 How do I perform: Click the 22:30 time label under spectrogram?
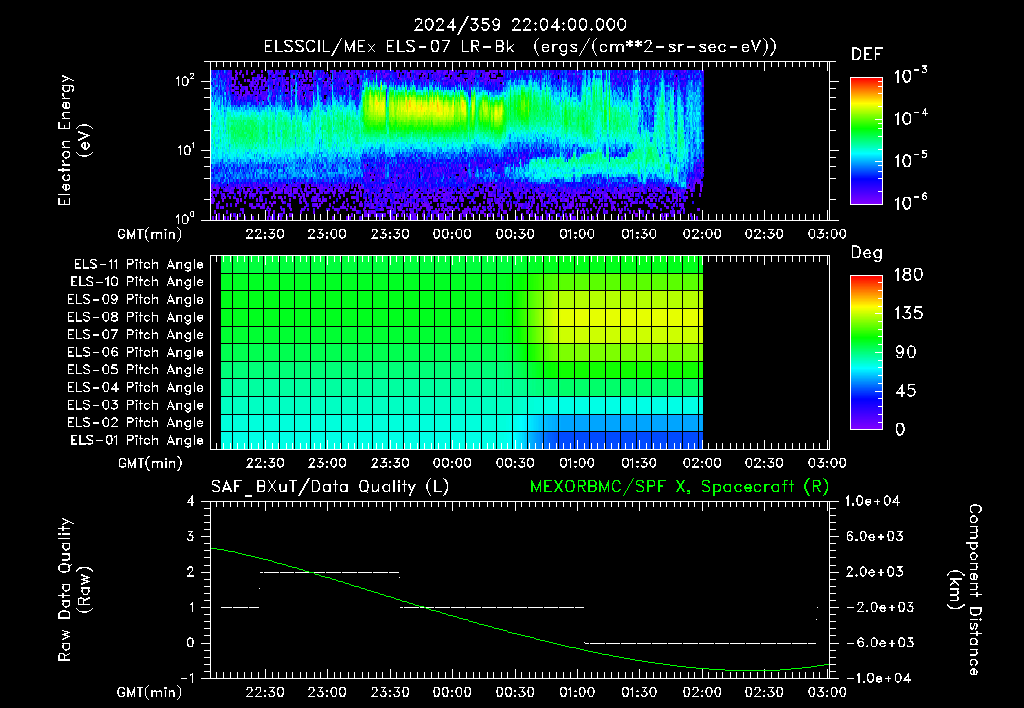pos(264,234)
